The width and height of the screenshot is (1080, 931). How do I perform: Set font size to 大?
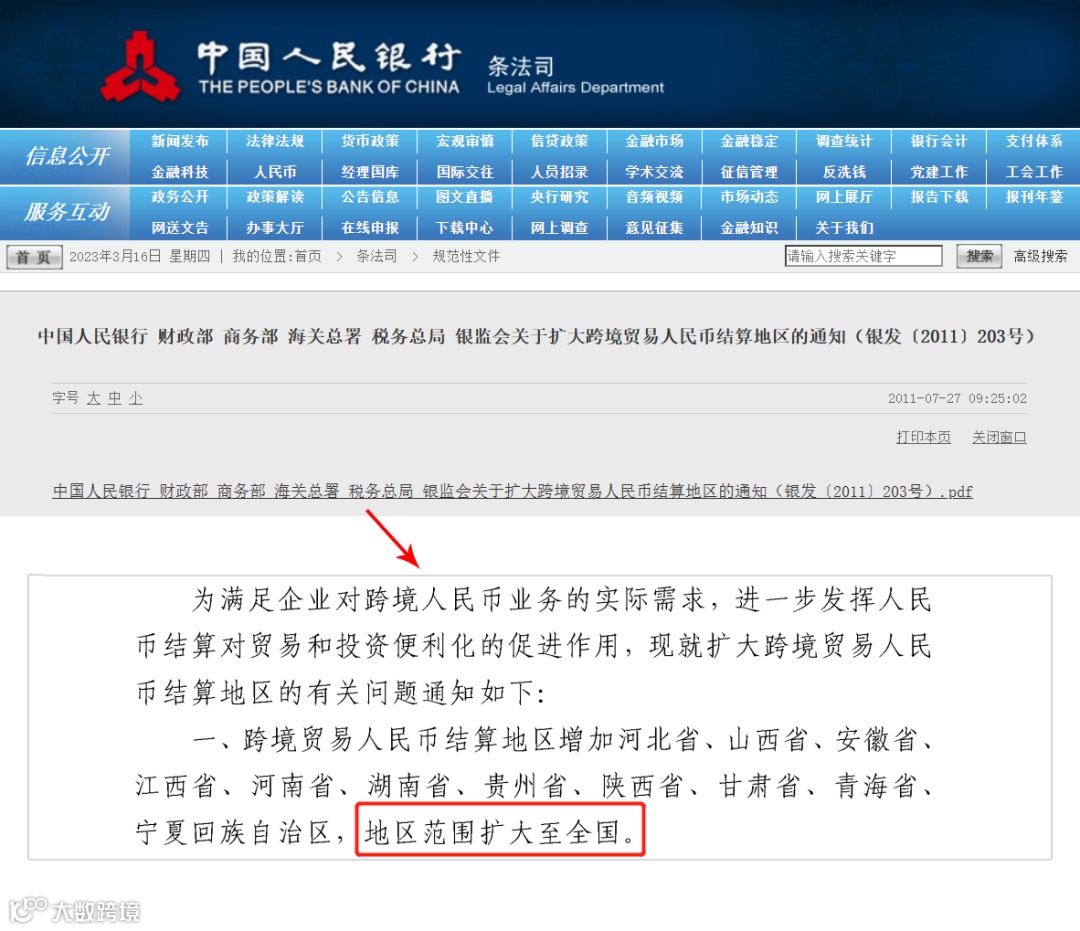94,398
